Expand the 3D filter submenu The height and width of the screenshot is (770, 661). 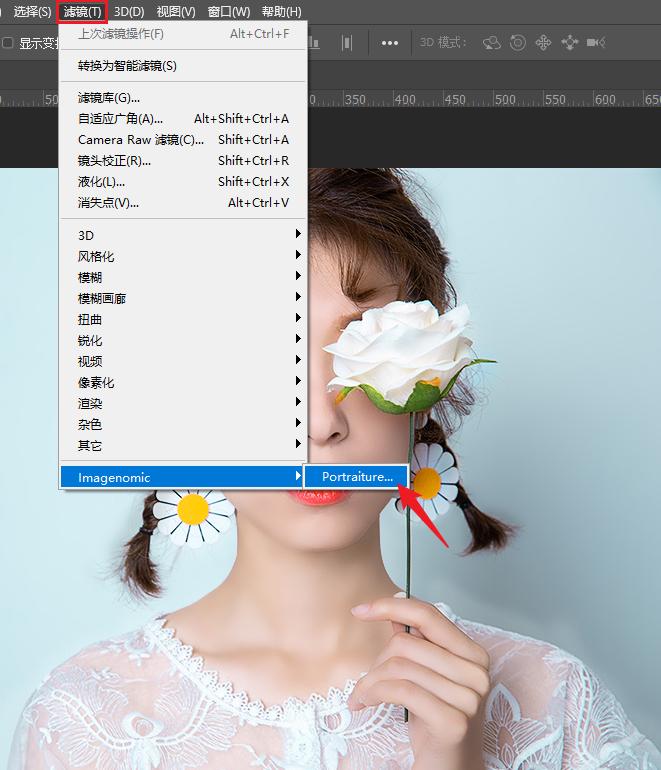pyautogui.click(x=183, y=235)
